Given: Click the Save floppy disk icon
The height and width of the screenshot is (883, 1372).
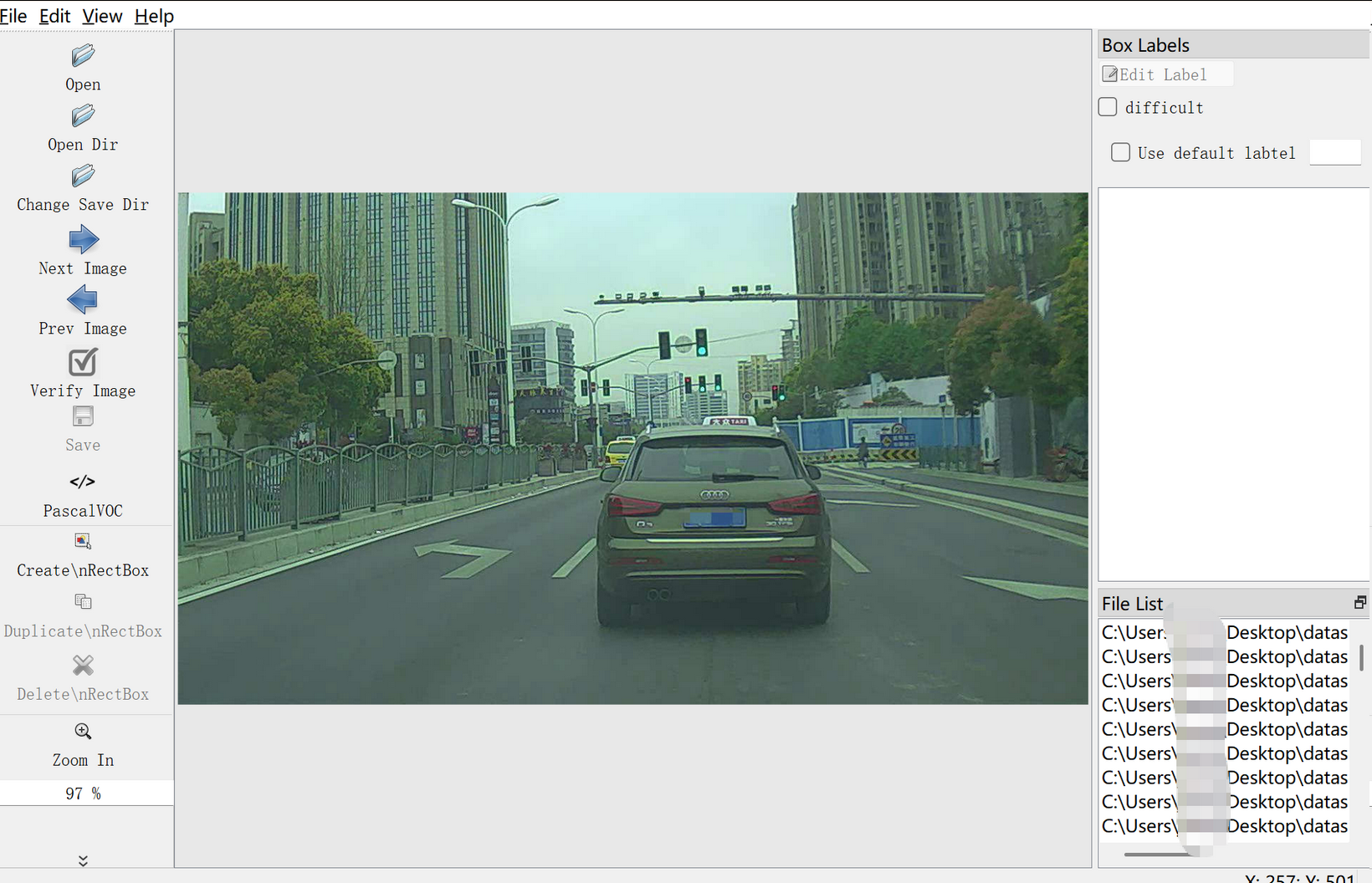Looking at the screenshot, I should [x=83, y=416].
